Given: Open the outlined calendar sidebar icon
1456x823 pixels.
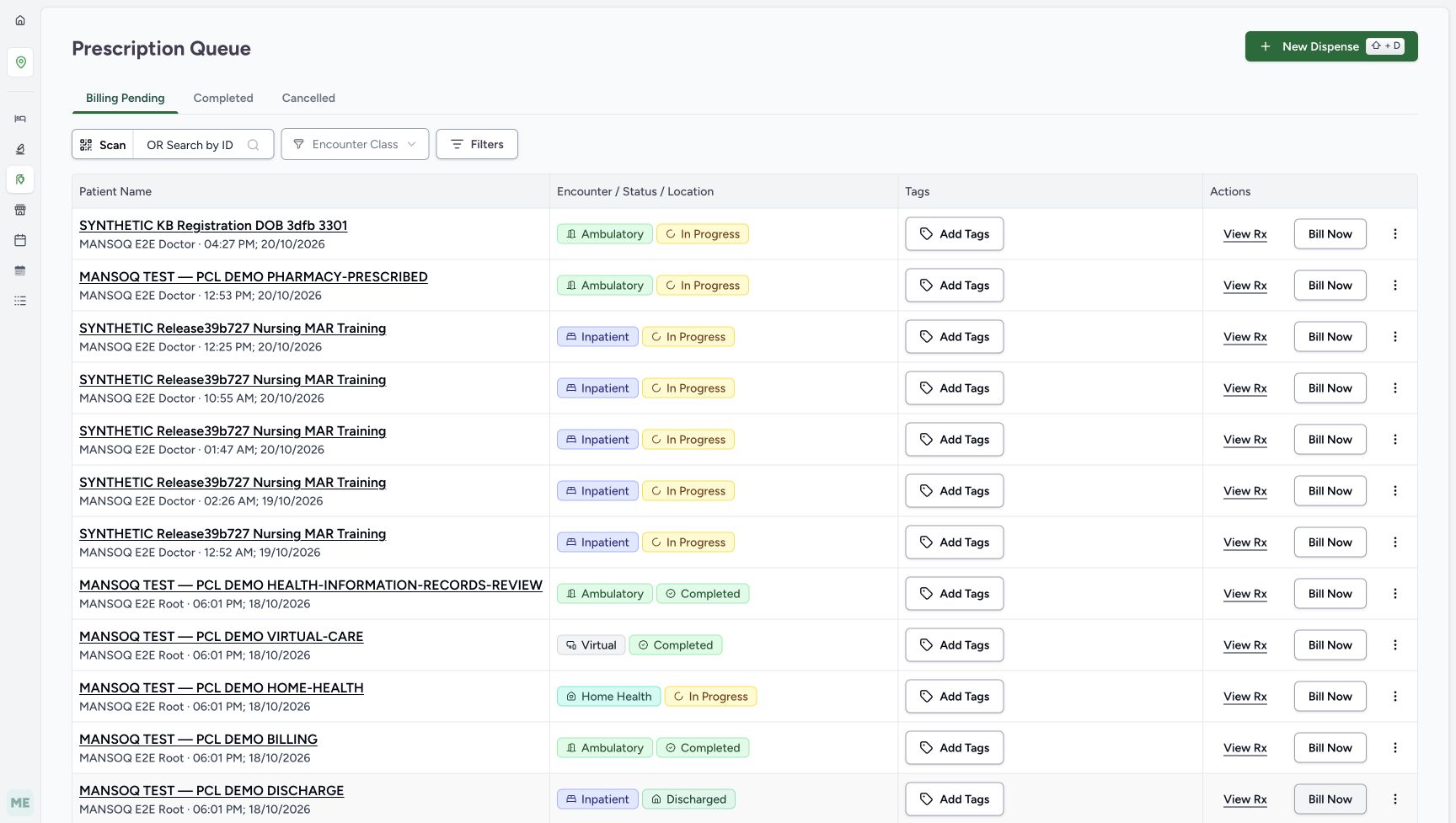Looking at the screenshot, I should (x=20, y=240).
